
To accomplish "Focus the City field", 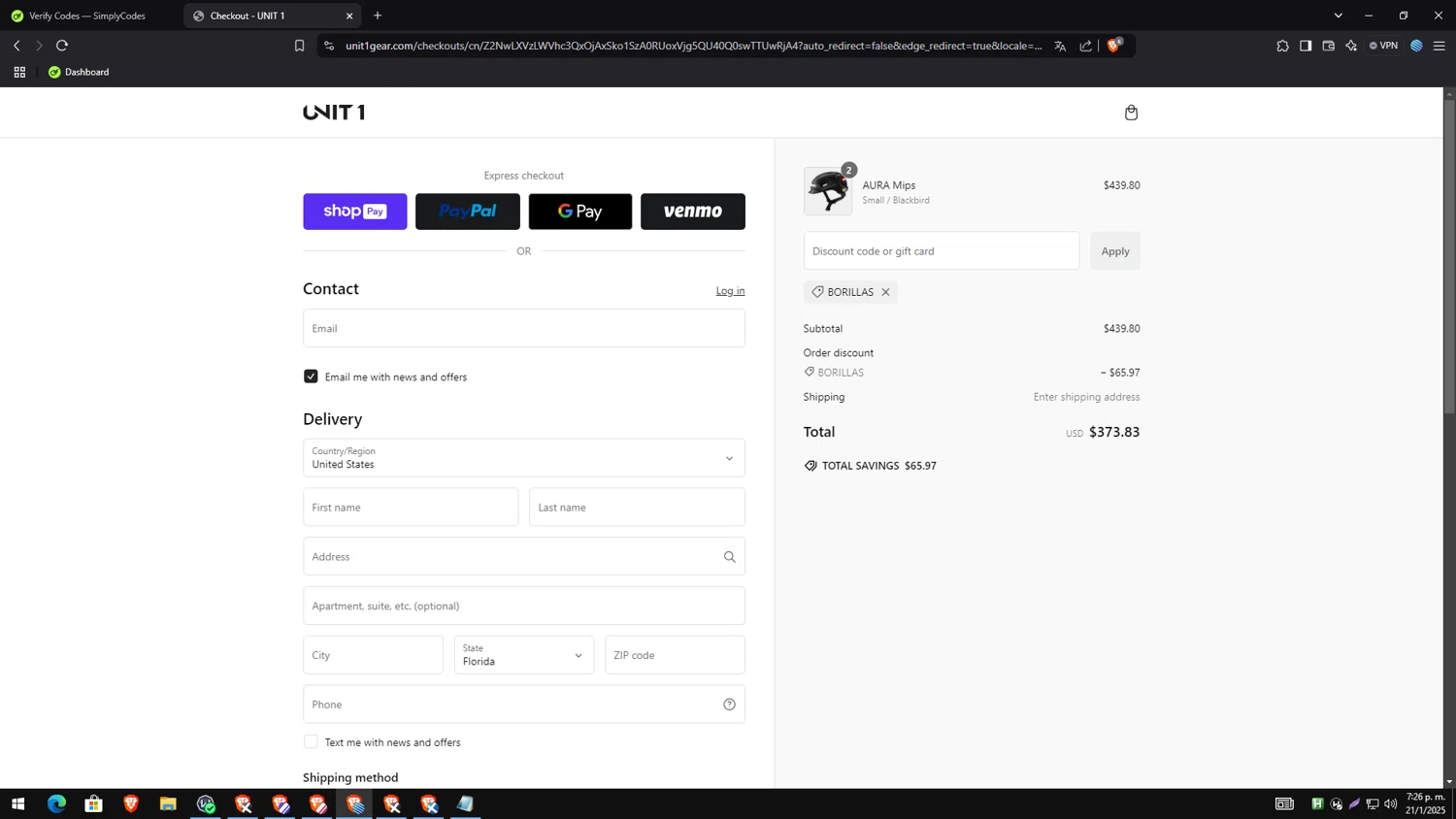I will pos(373,655).
